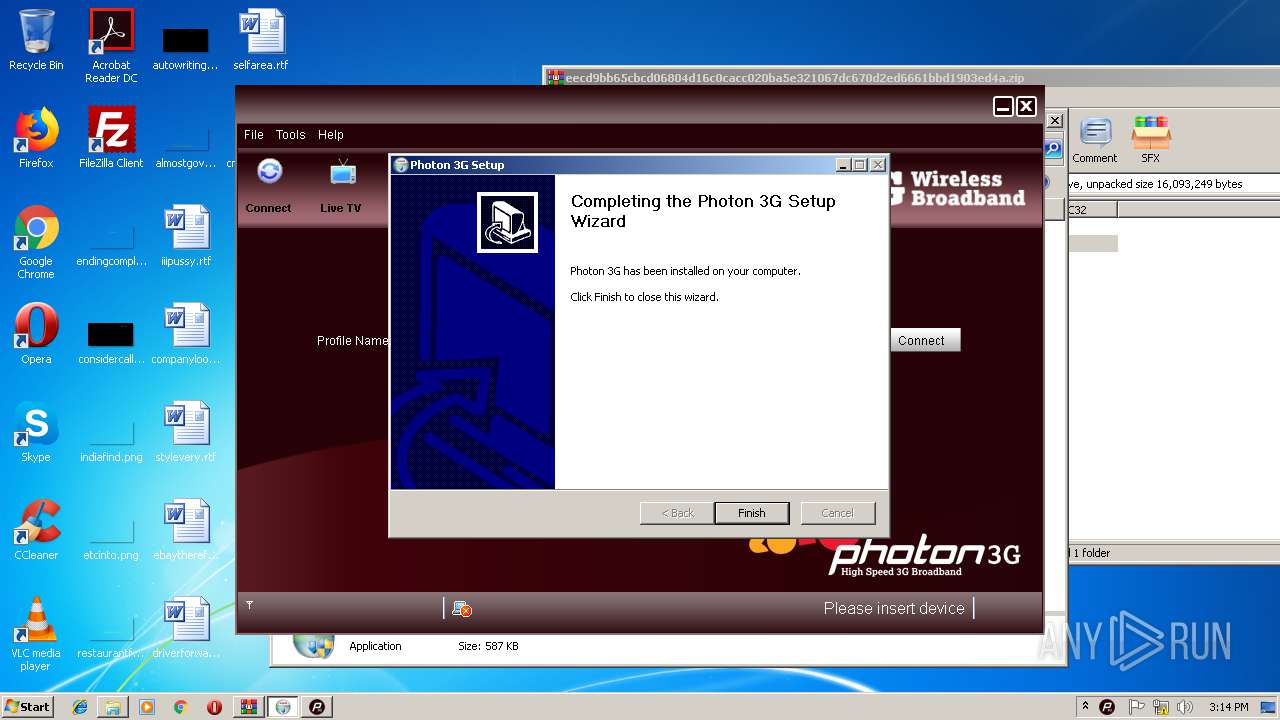Screen dimensions: 1280x720
Task: Select stylevery.rtf desktop file
Action: 186,432
